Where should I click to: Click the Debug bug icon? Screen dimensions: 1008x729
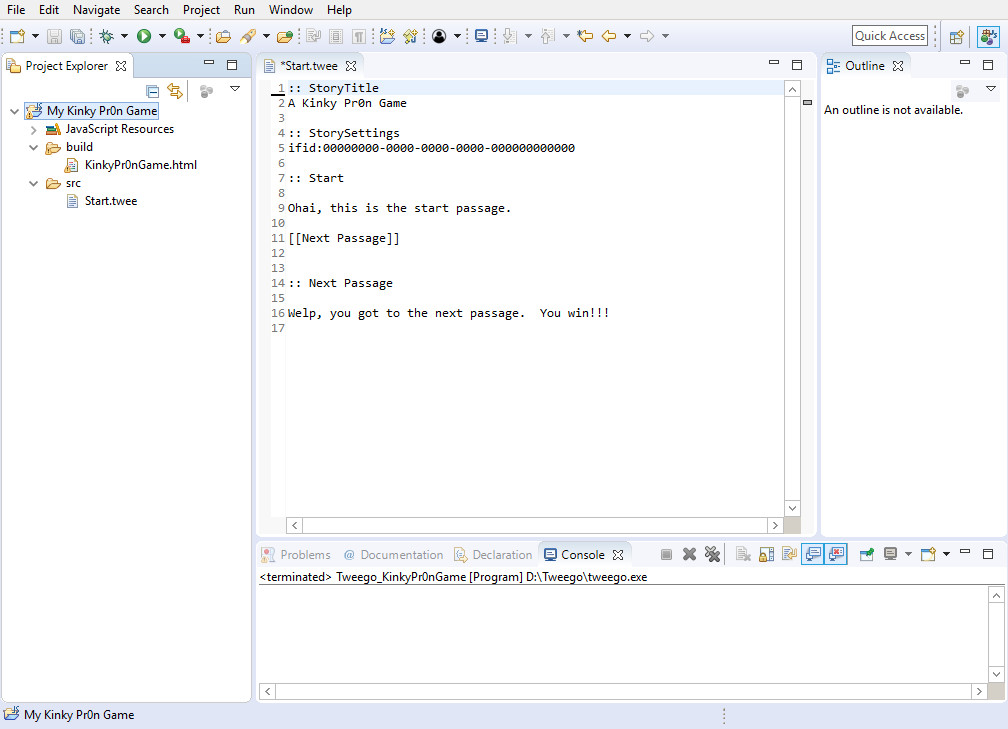click(x=107, y=36)
